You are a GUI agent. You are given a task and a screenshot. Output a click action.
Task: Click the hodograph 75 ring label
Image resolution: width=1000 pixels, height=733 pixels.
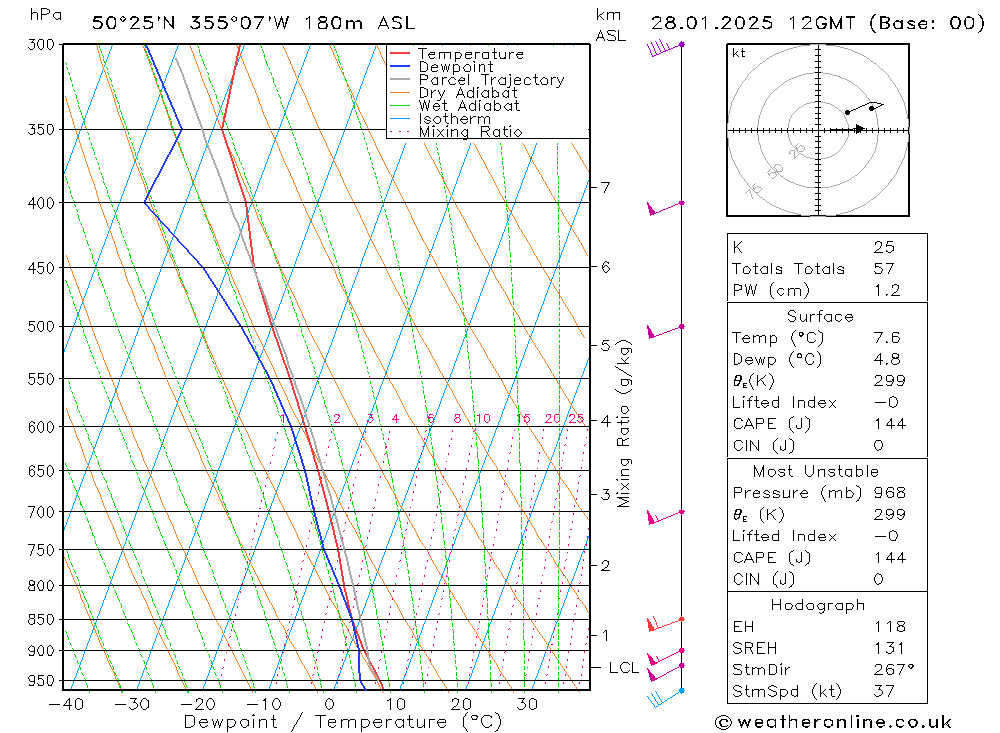754,190
